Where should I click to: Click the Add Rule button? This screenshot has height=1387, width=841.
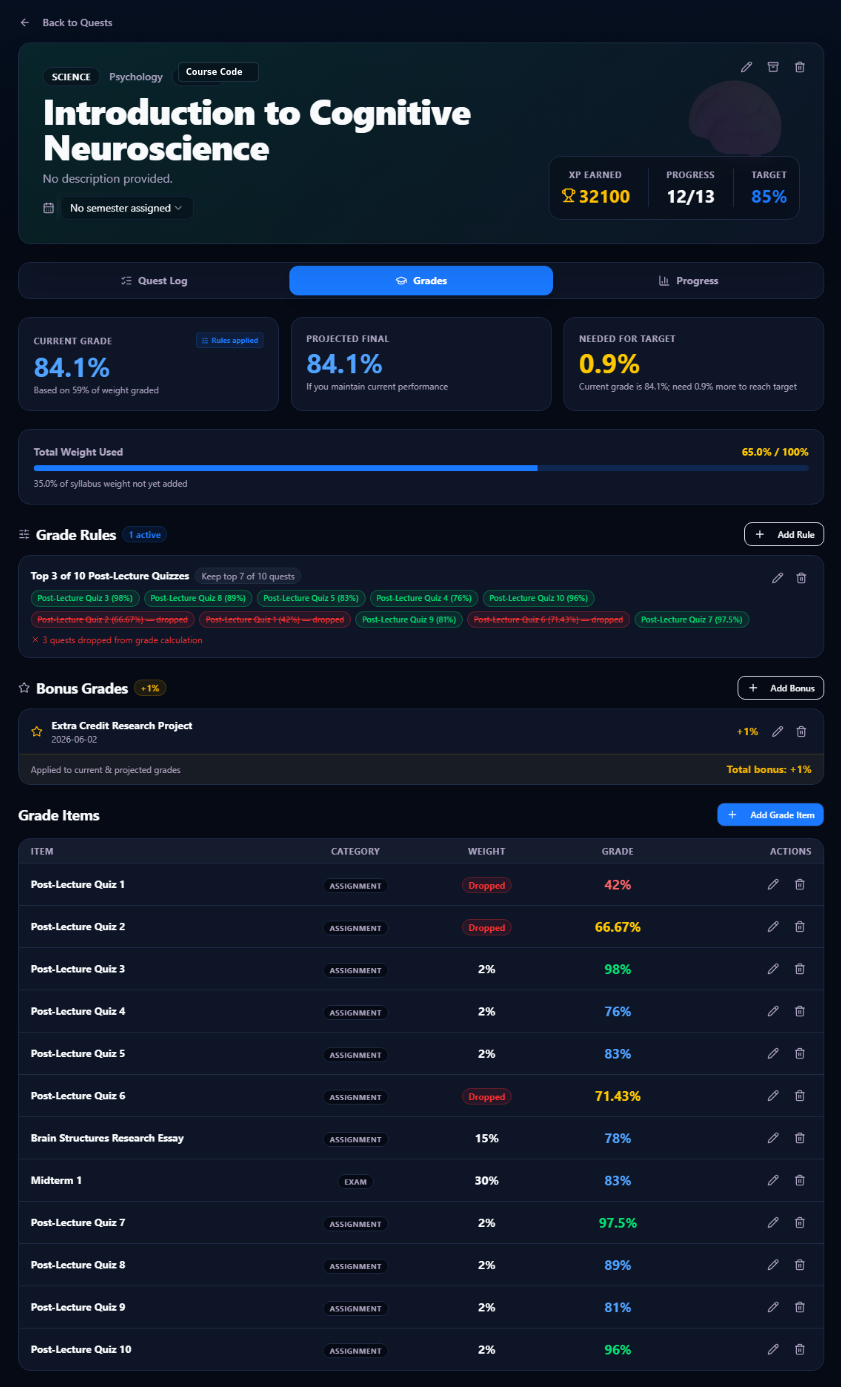click(x=784, y=535)
